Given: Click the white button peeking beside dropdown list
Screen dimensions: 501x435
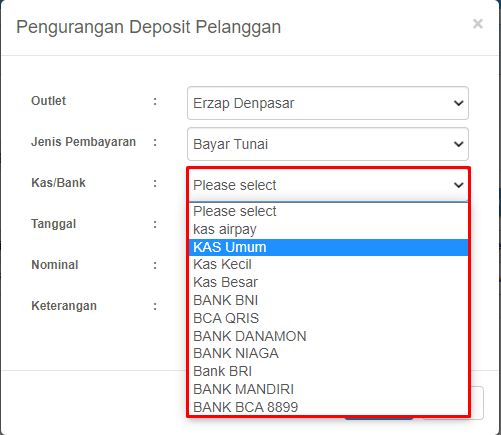Looking at the screenshot, I should (477, 403).
